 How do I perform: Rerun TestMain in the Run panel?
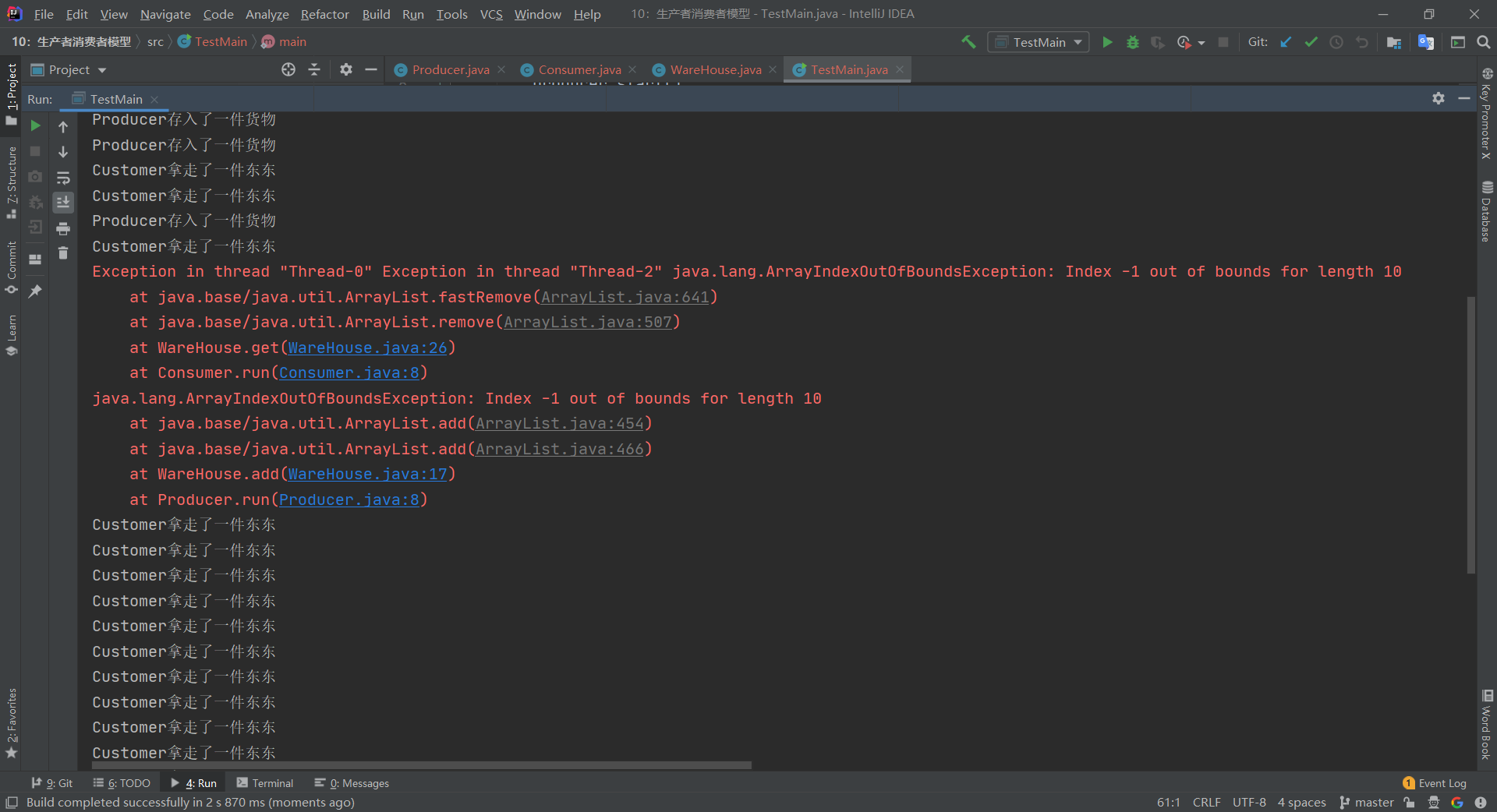[x=35, y=125]
